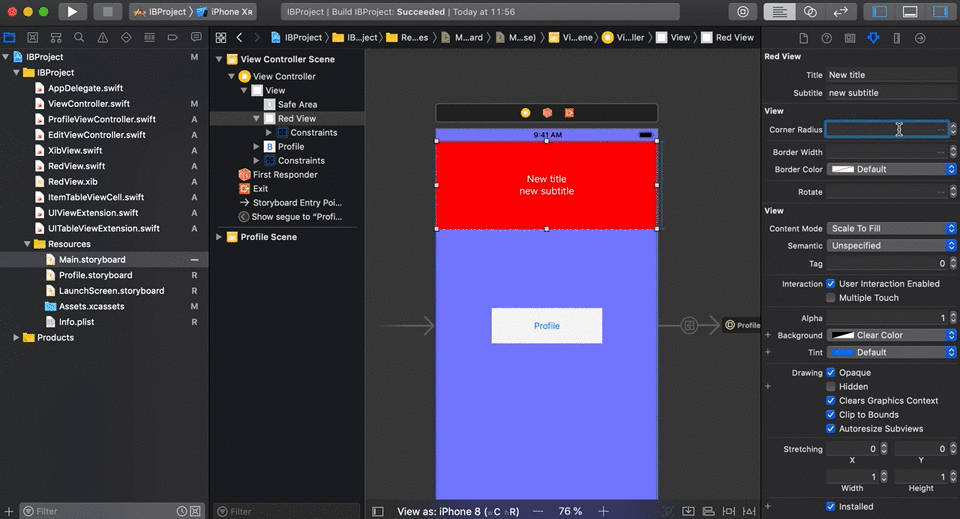Show the Size inspector

[x=896, y=38]
